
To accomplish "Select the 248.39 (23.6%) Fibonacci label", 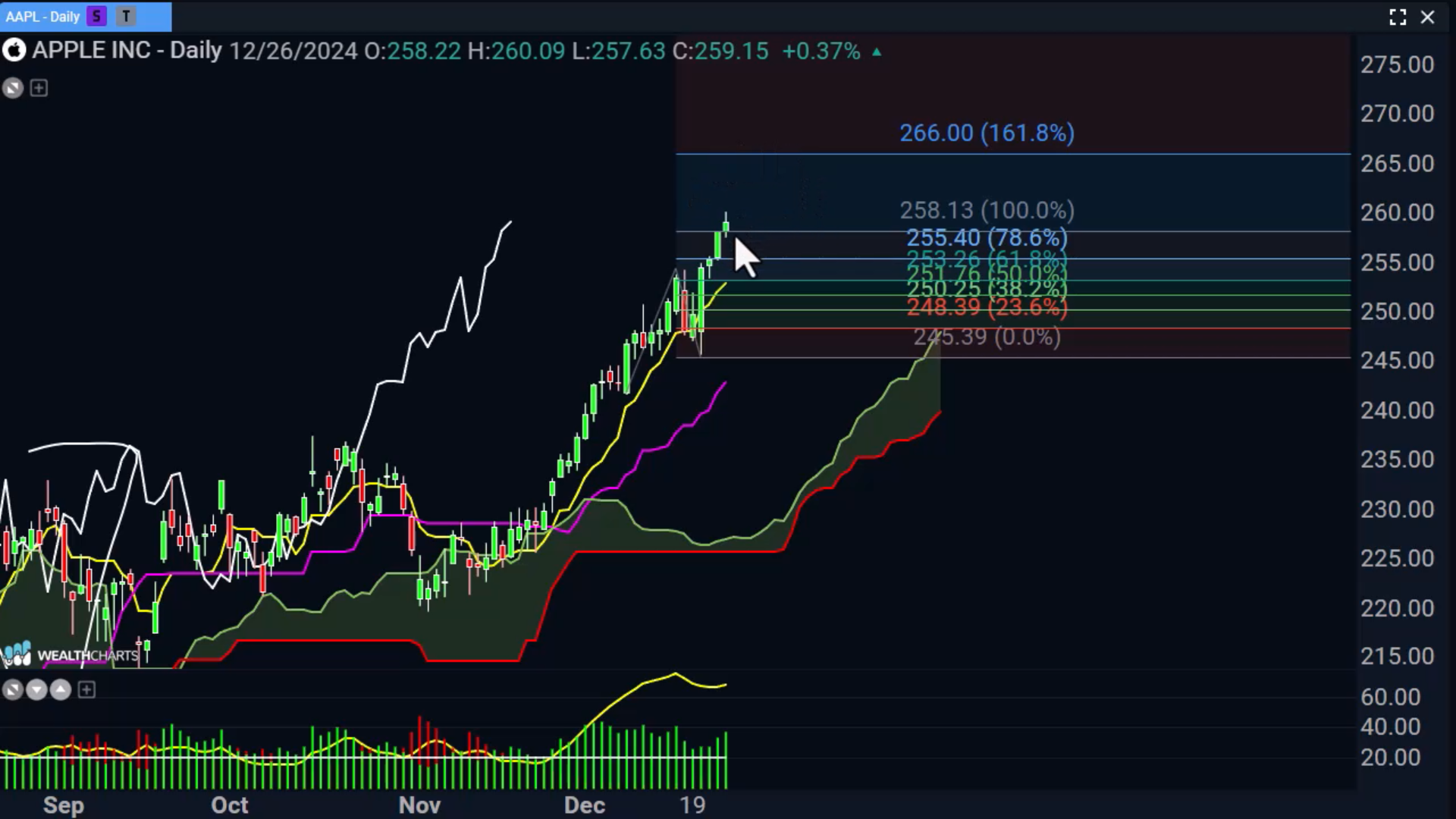I will 987,307.
